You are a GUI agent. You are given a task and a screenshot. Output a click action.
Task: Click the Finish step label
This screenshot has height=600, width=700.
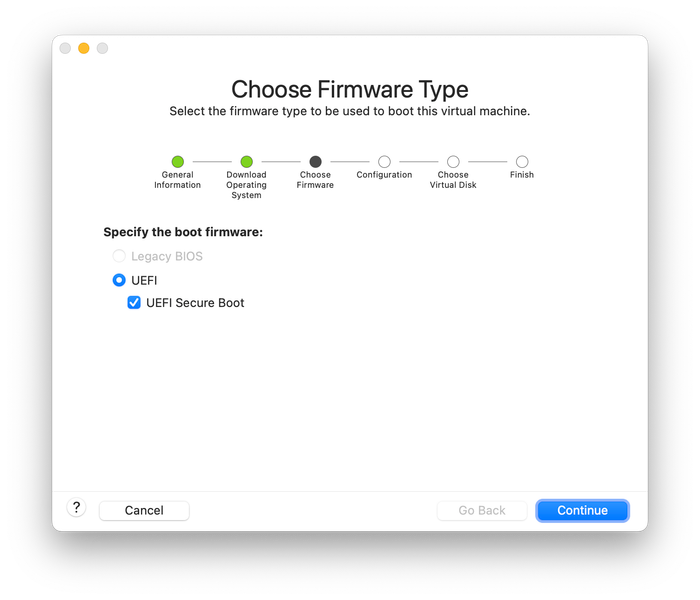pos(522,175)
